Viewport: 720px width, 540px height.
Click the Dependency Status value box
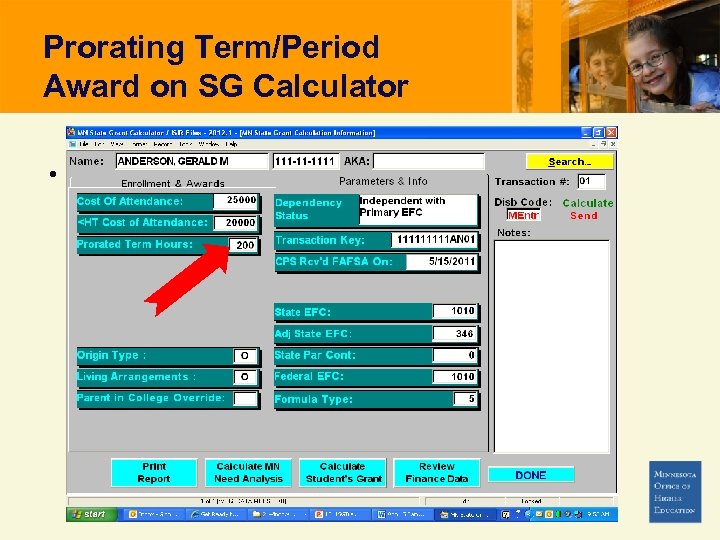[418, 209]
